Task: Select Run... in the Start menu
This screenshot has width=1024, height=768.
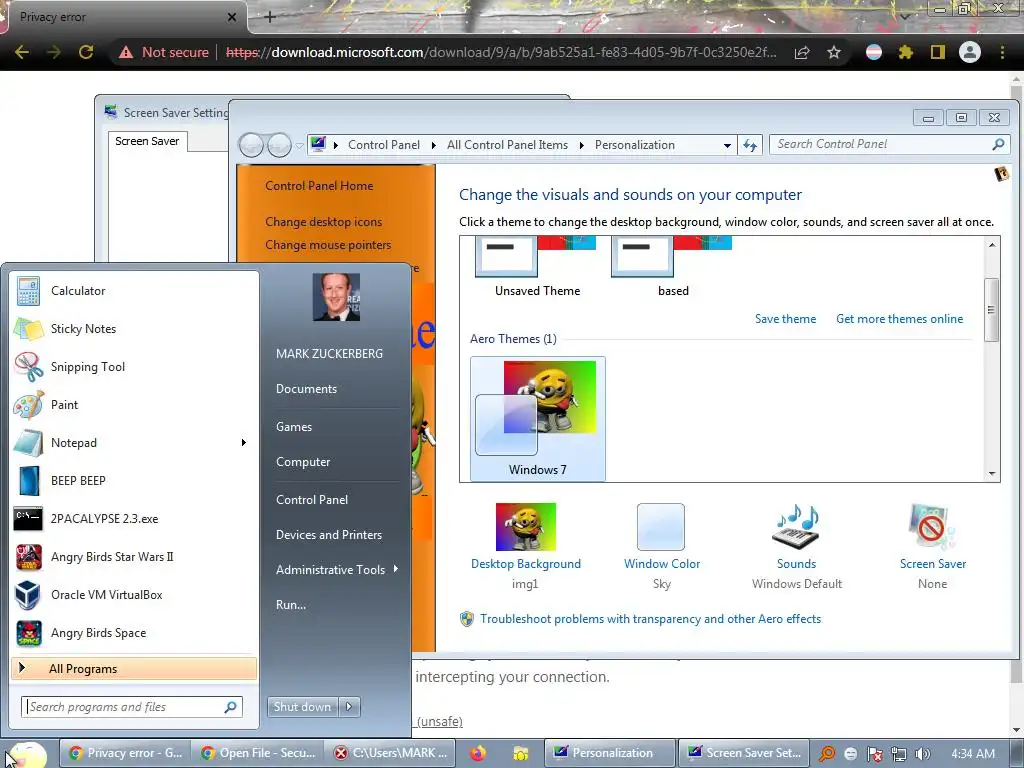Action: [x=291, y=605]
